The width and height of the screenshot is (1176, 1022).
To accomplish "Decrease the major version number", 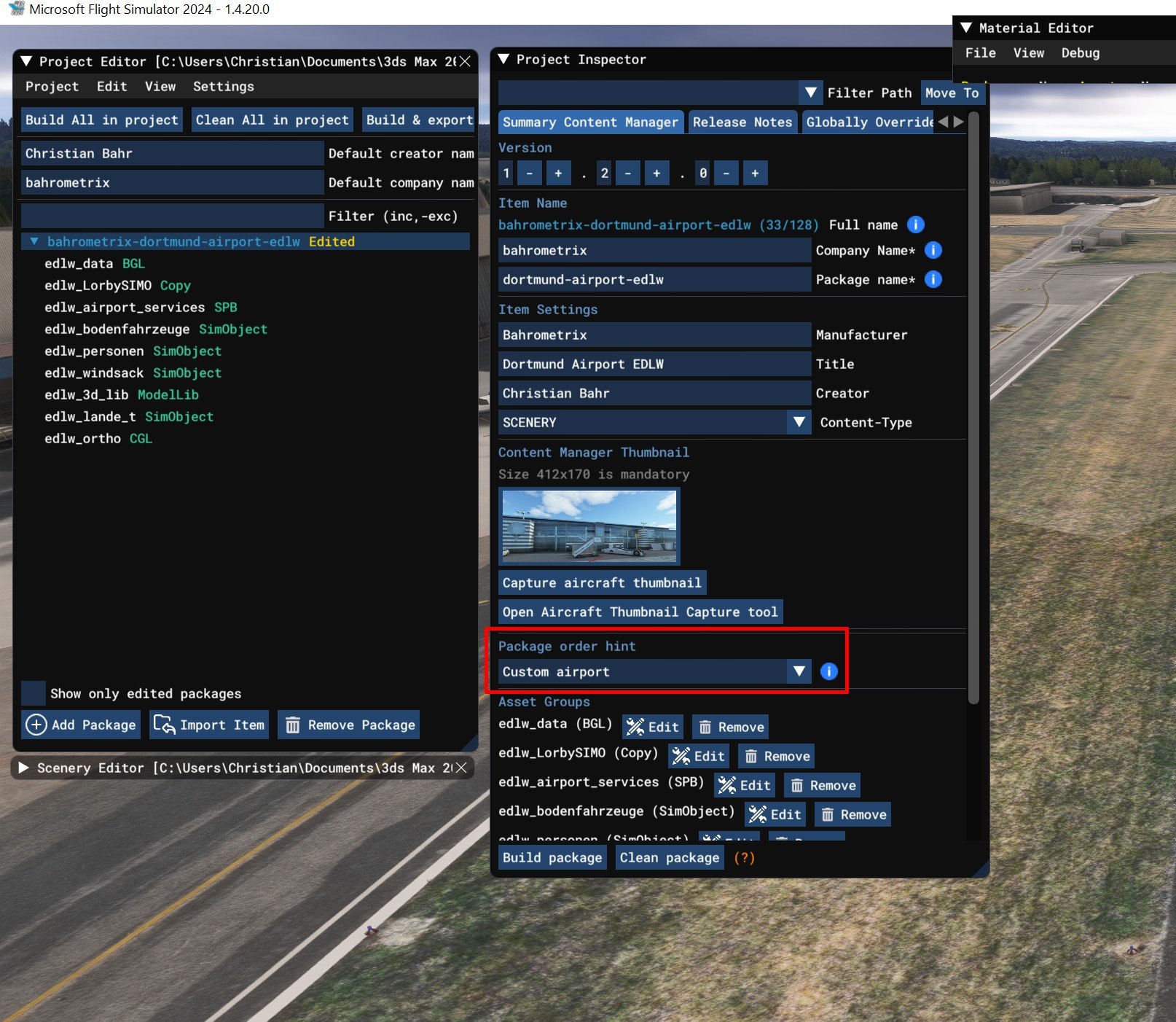I will click(530, 173).
